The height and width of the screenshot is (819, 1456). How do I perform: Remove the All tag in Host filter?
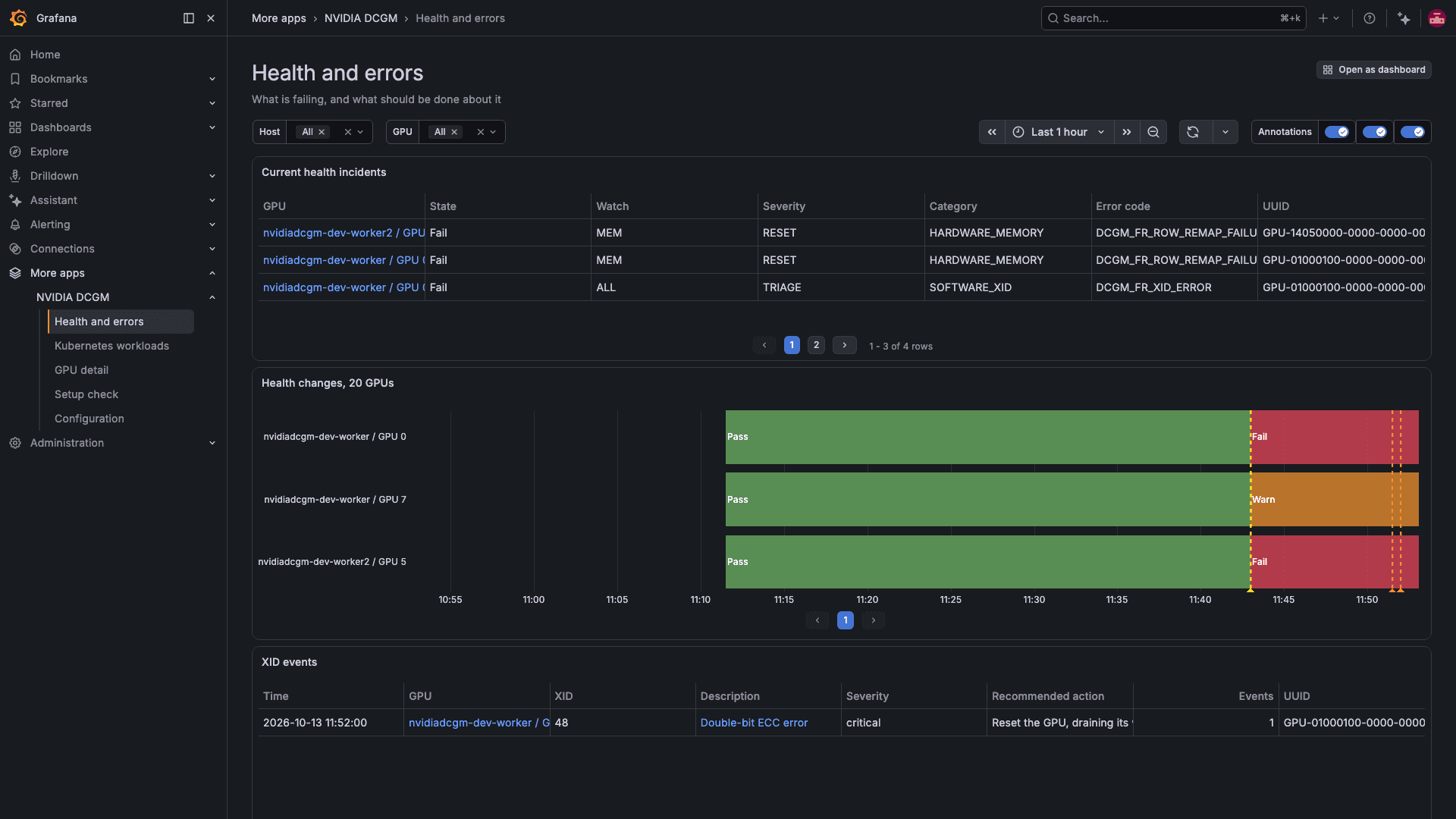322,132
